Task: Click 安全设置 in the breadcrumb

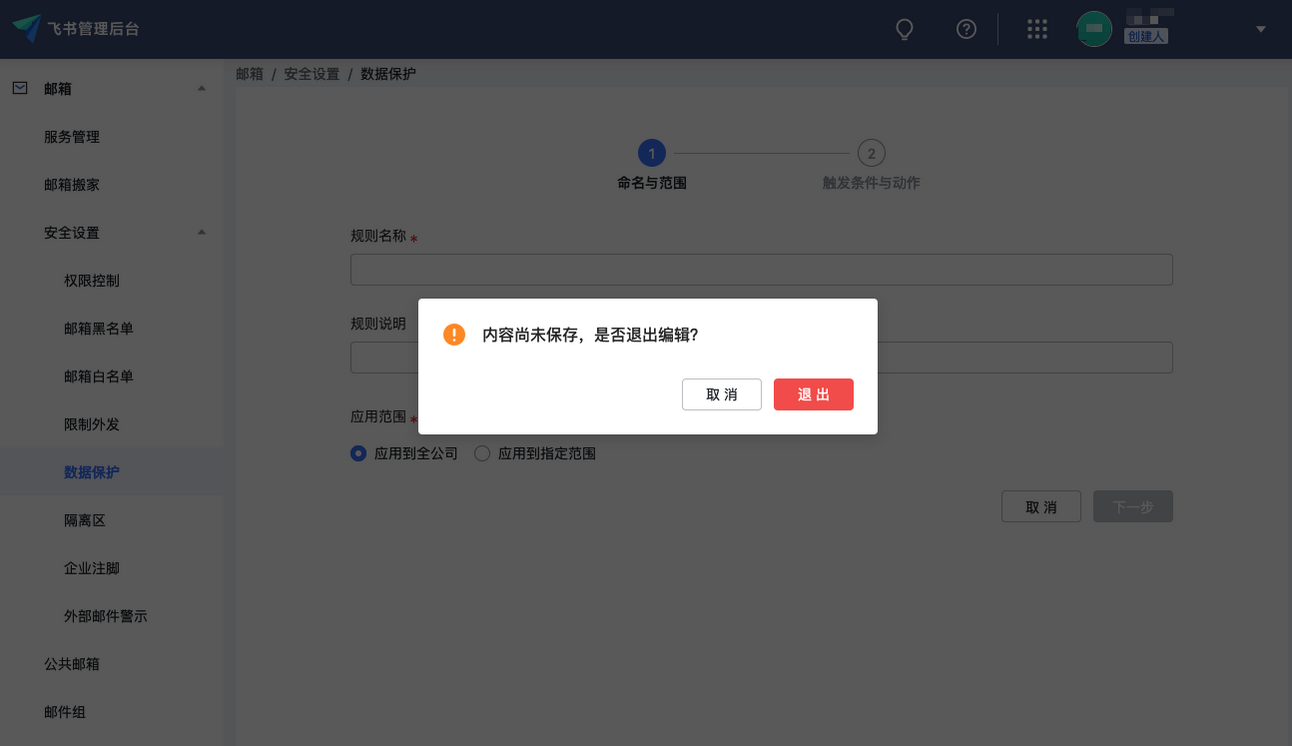Action: point(312,74)
